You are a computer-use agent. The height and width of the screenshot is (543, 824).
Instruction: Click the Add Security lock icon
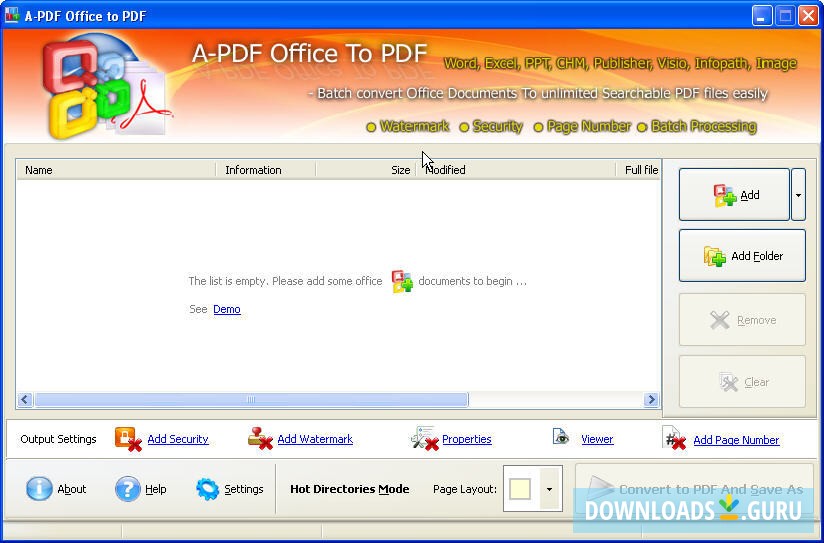pos(128,439)
